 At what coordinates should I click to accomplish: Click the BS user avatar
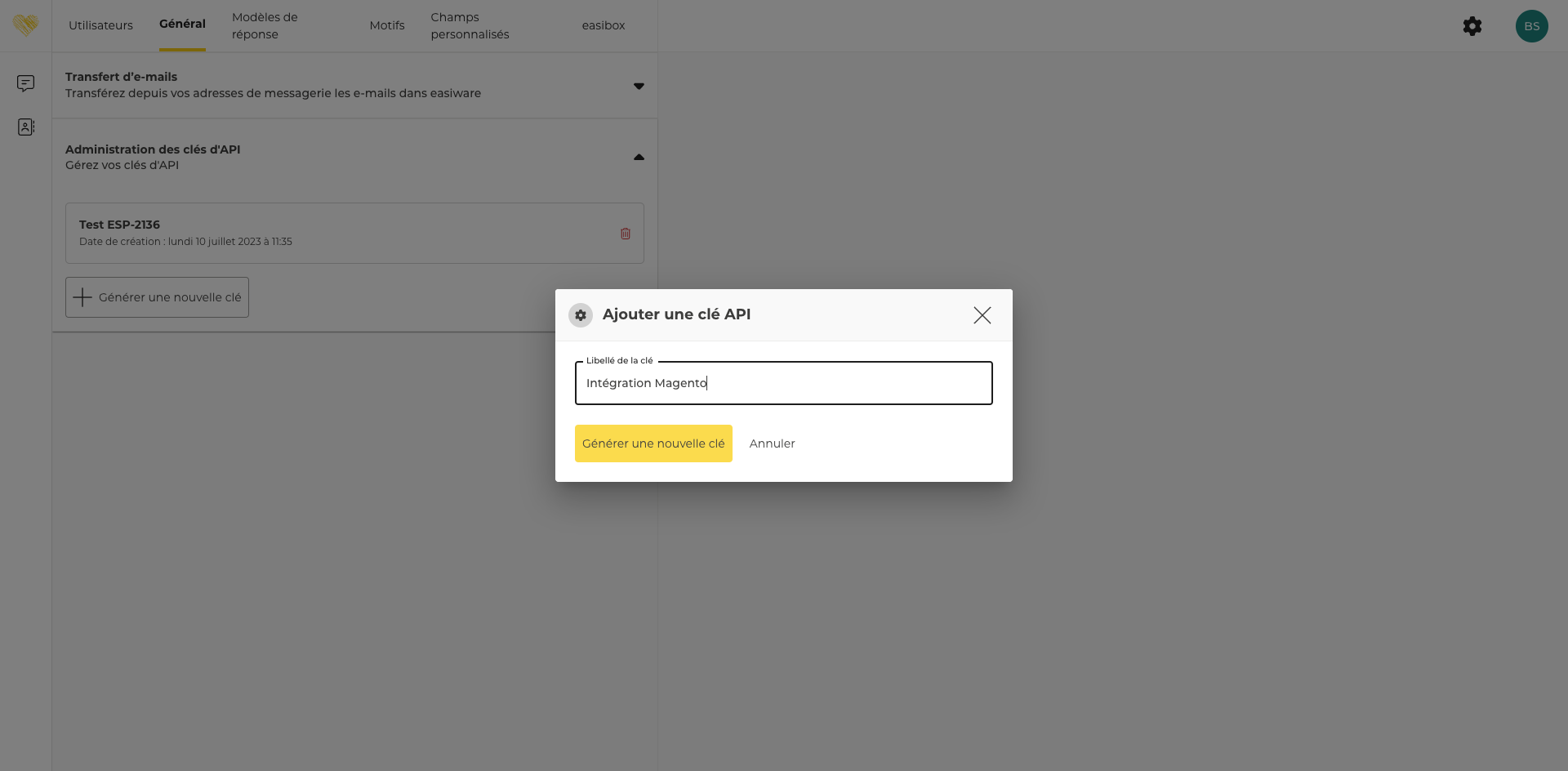pyautogui.click(x=1531, y=26)
